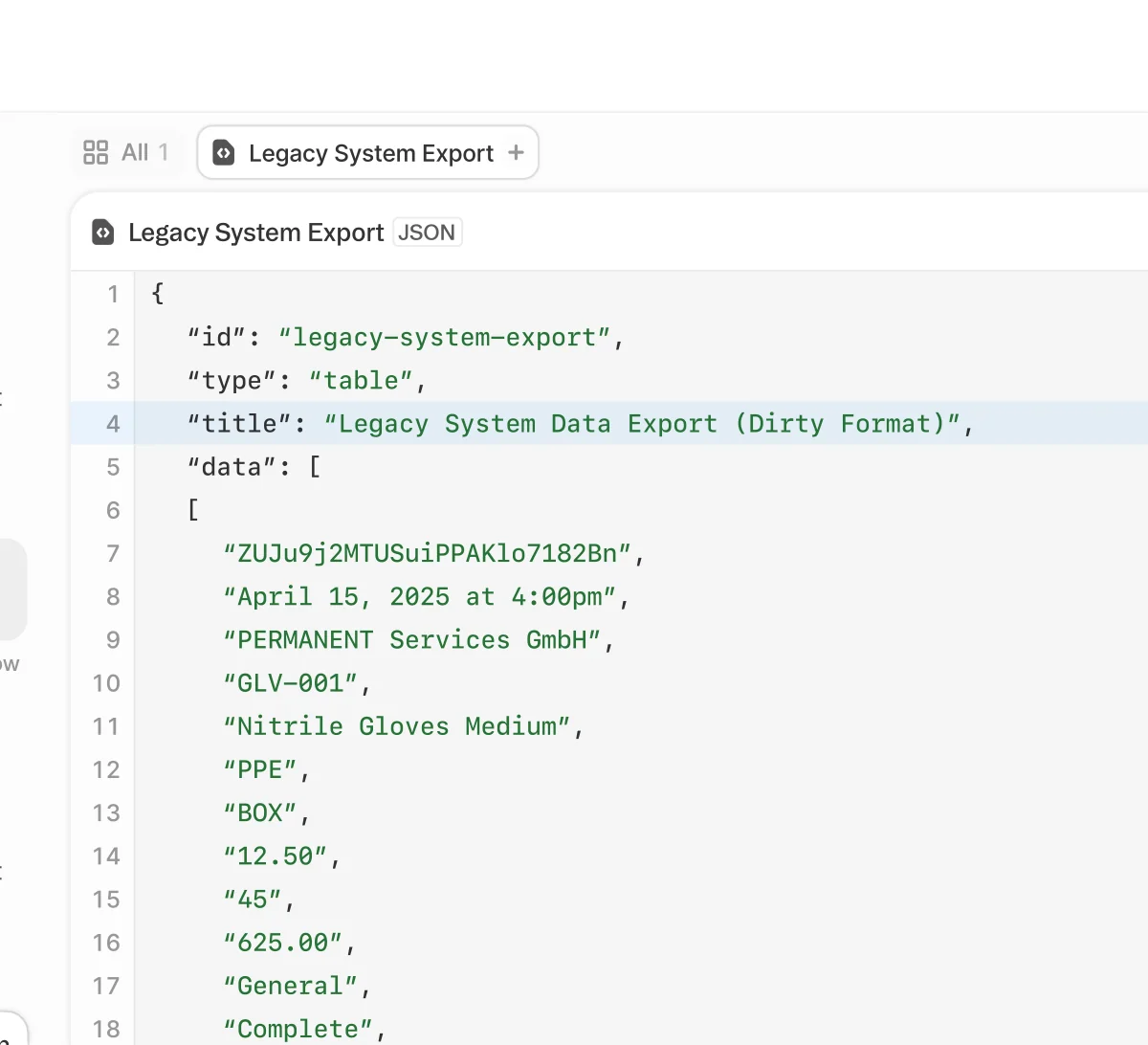The width and height of the screenshot is (1148, 1045).
Task: Click line number 4 in the gutter
Action: (x=113, y=424)
